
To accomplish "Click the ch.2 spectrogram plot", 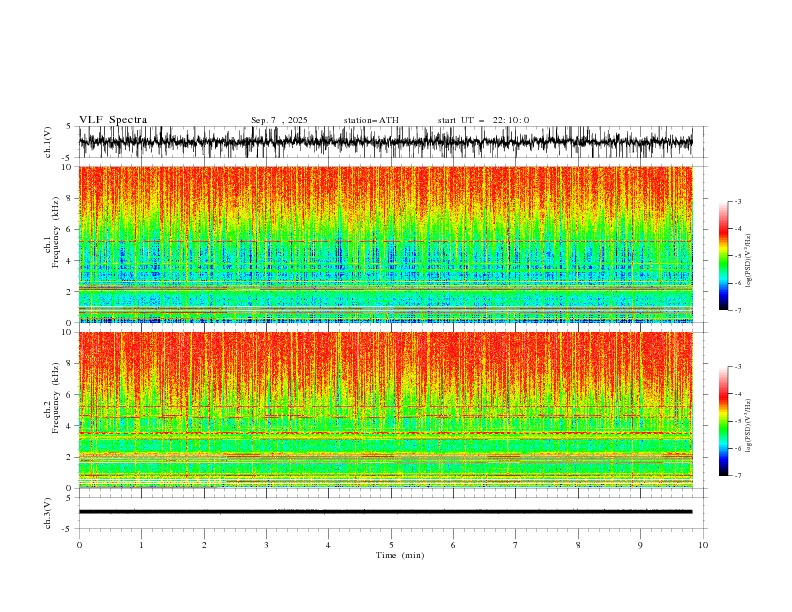I will pyautogui.click(x=386, y=410).
